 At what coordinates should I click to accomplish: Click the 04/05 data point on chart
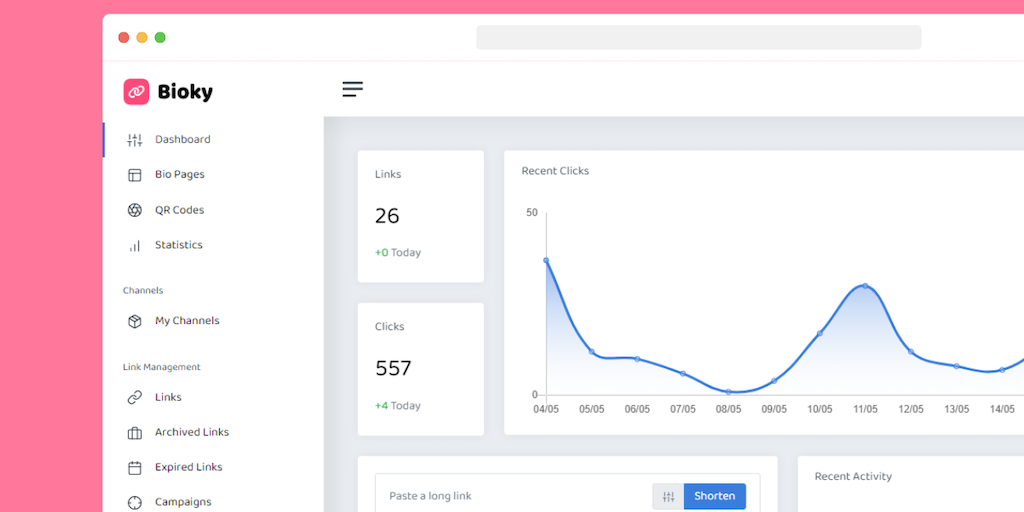[546, 261]
